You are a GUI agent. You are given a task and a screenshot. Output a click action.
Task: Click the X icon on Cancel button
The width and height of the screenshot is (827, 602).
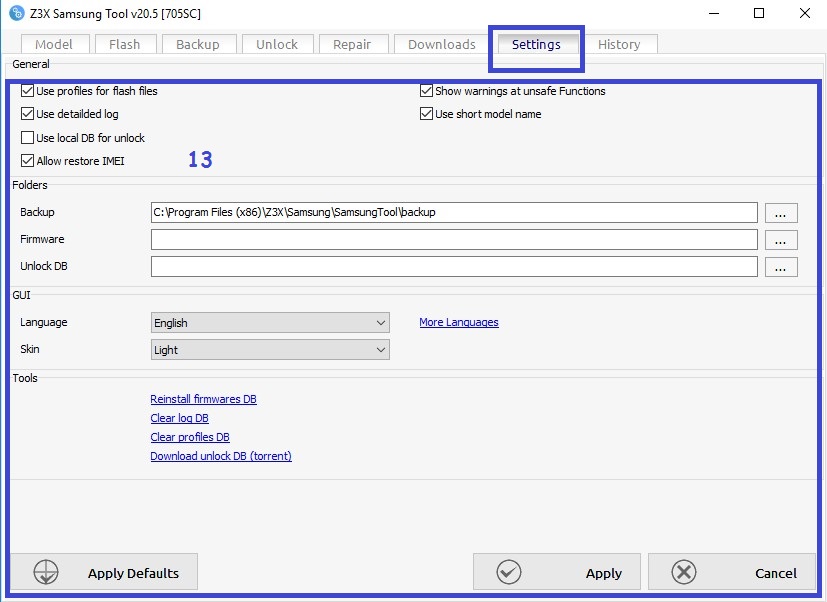pos(684,572)
